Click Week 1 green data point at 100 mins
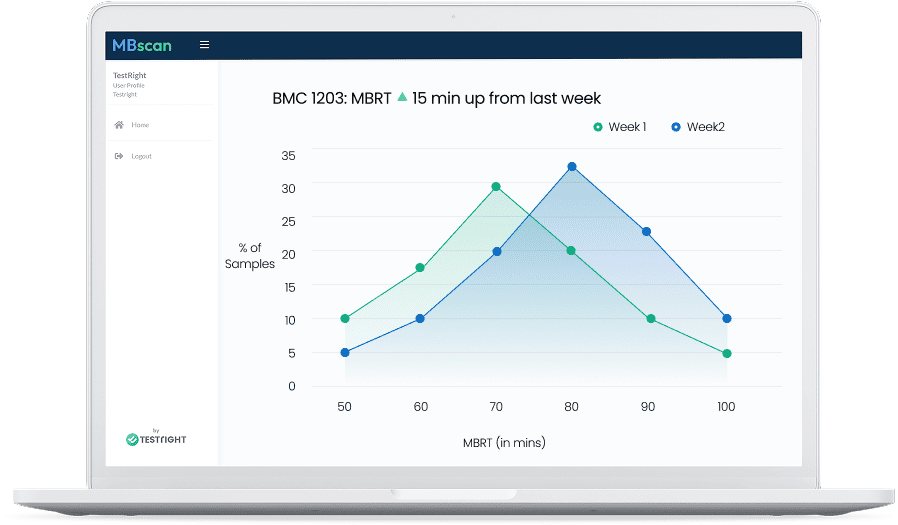Image resolution: width=898 pixels, height=525 pixels. click(x=727, y=353)
